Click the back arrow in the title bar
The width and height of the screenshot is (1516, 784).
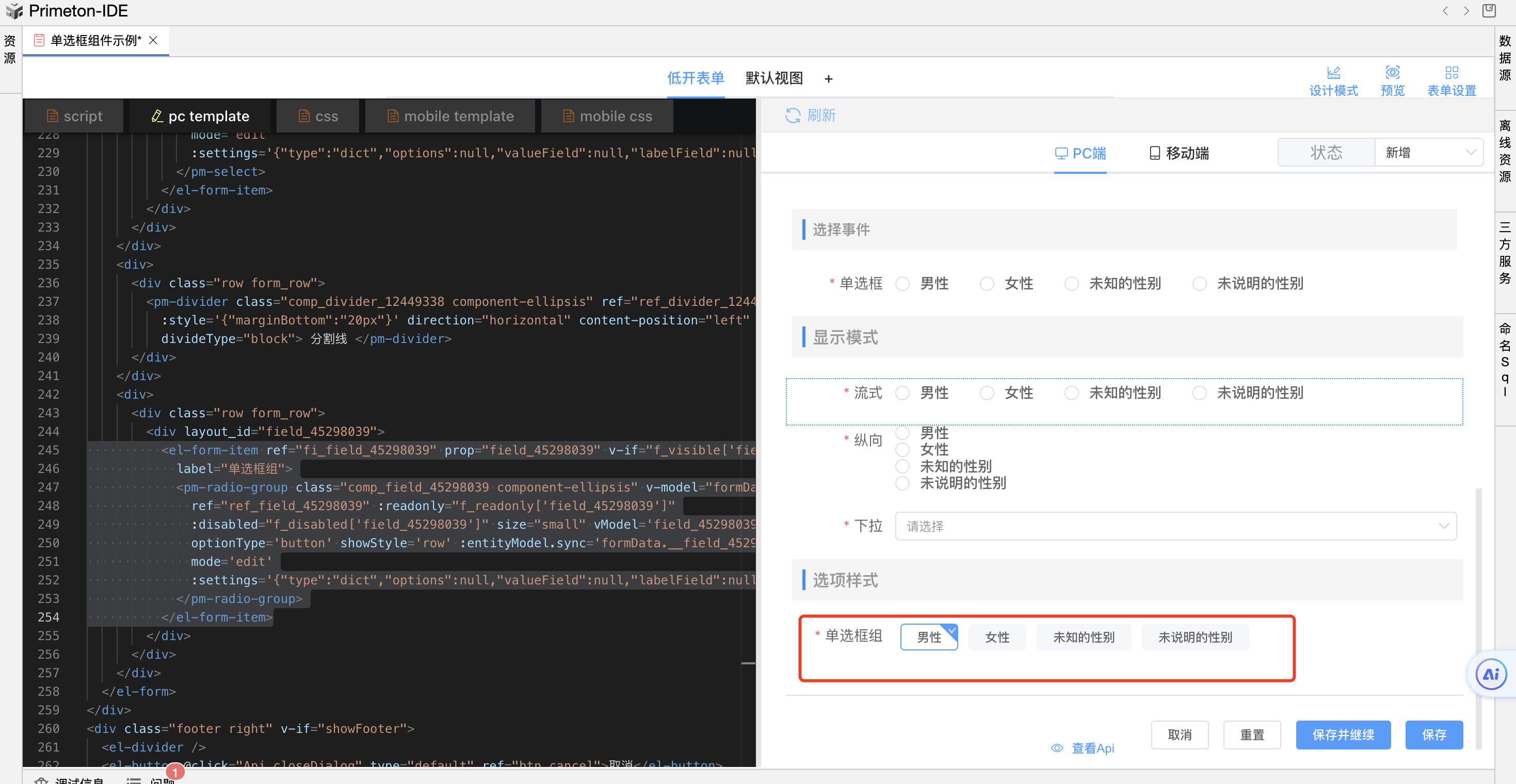(x=1445, y=11)
